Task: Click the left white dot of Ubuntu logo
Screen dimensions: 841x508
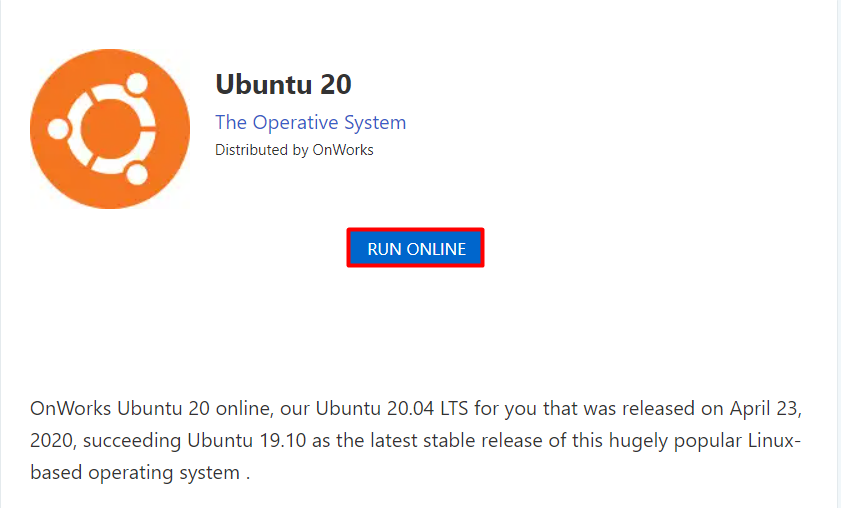Action: pyautogui.click(x=58, y=129)
